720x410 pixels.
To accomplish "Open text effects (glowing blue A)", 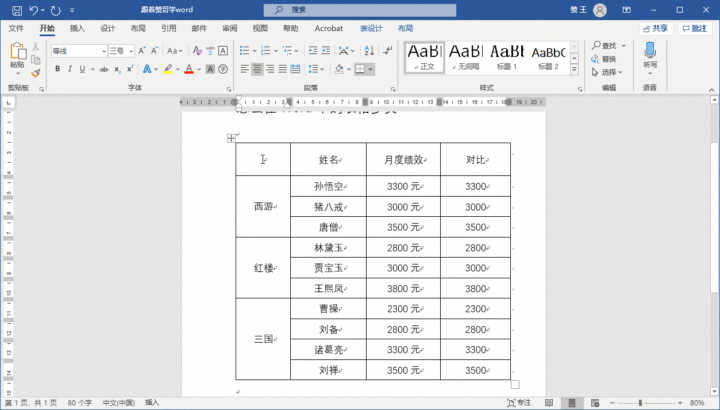I will (x=147, y=69).
